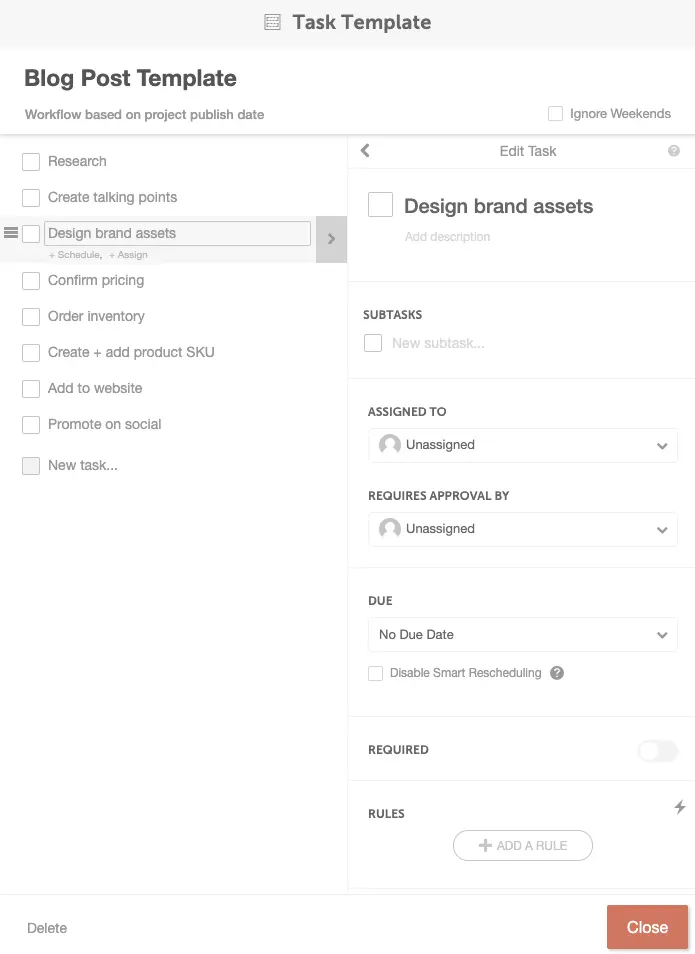The width and height of the screenshot is (695, 954).
Task: Click the lightning bolt icon in Rules section
Action: (680, 807)
